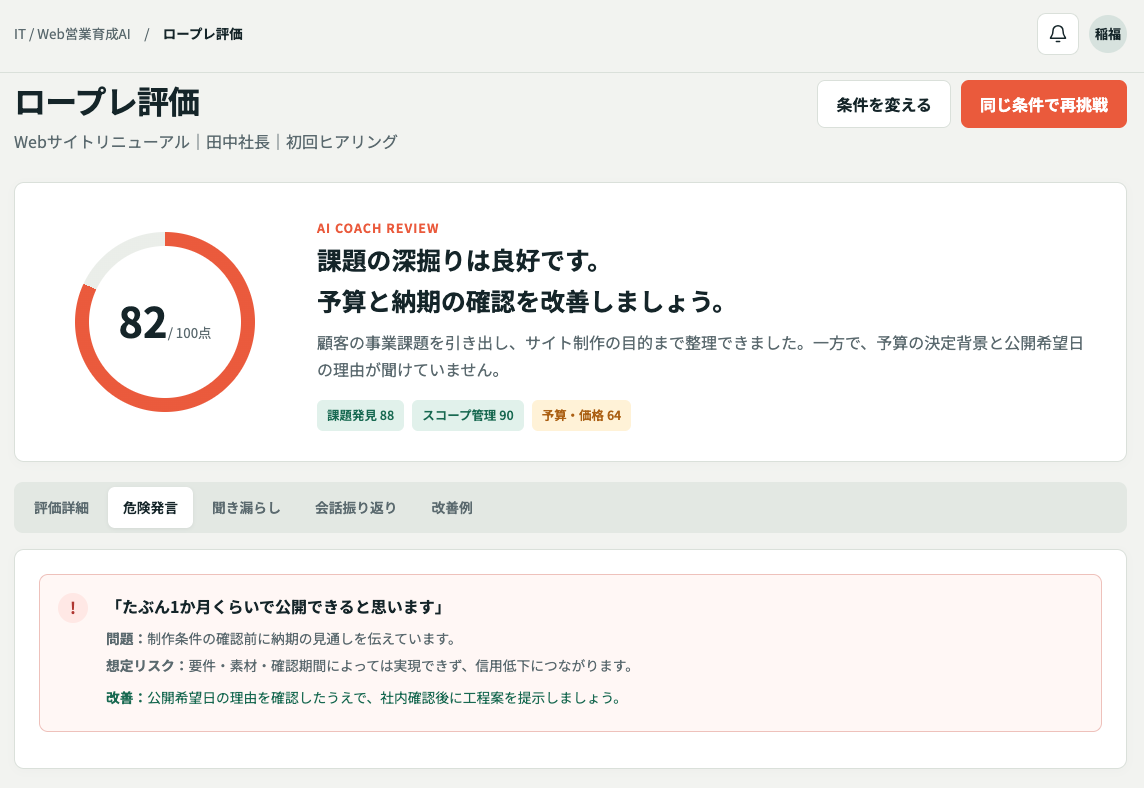Click the 課題の深掘りは良好です headline

(458, 260)
